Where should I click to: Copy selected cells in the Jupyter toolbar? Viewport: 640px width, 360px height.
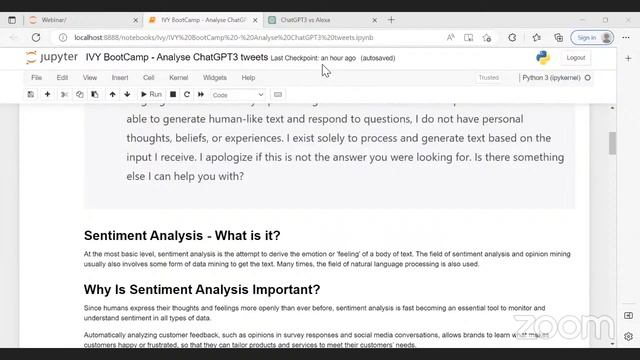pos(80,94)
